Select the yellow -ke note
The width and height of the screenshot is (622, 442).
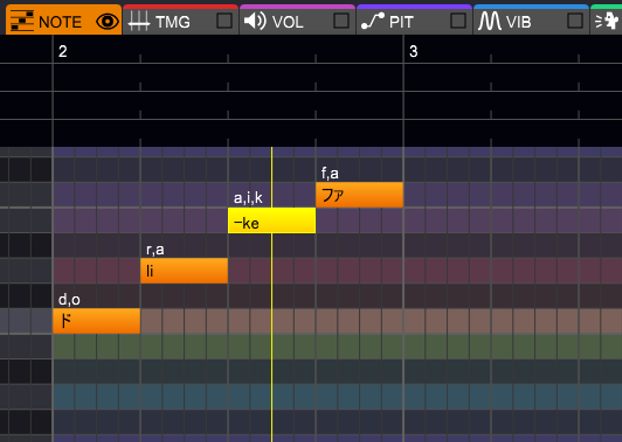pyautogui.click(x=272, y=220)
